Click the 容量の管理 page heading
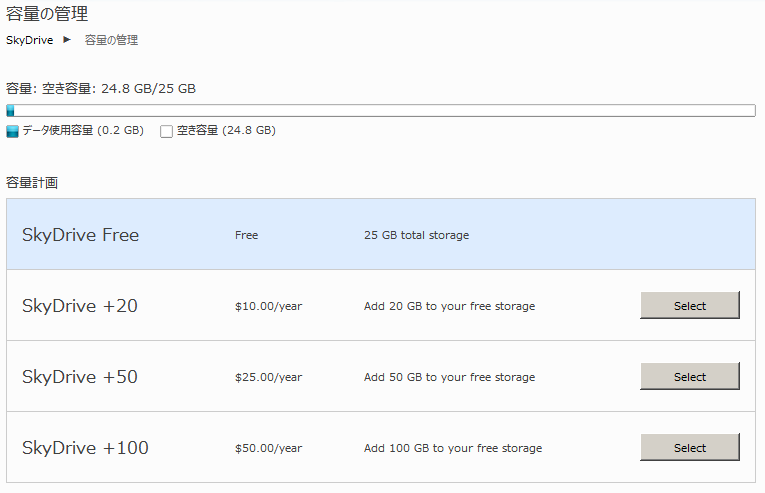The height and width of the screenshot is (493, 765). pyautogui.click(x=47, y=14)
